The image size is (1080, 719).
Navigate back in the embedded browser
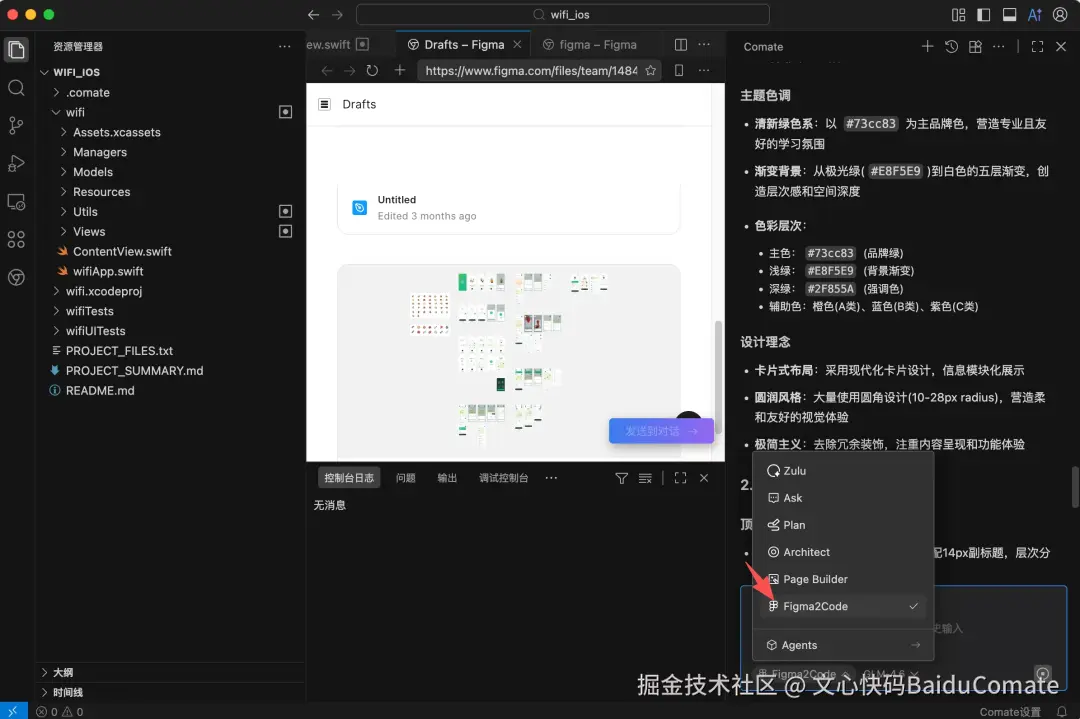327,70
